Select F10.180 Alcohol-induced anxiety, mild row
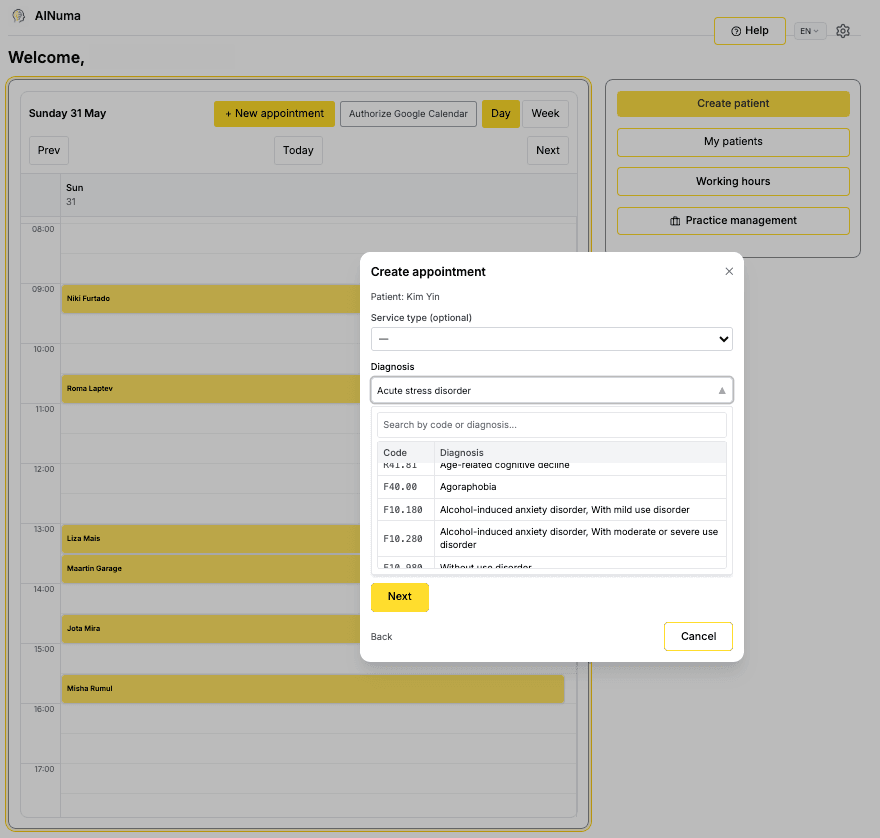The height and width of the screenshot is (838, 880). coord(551,510)
